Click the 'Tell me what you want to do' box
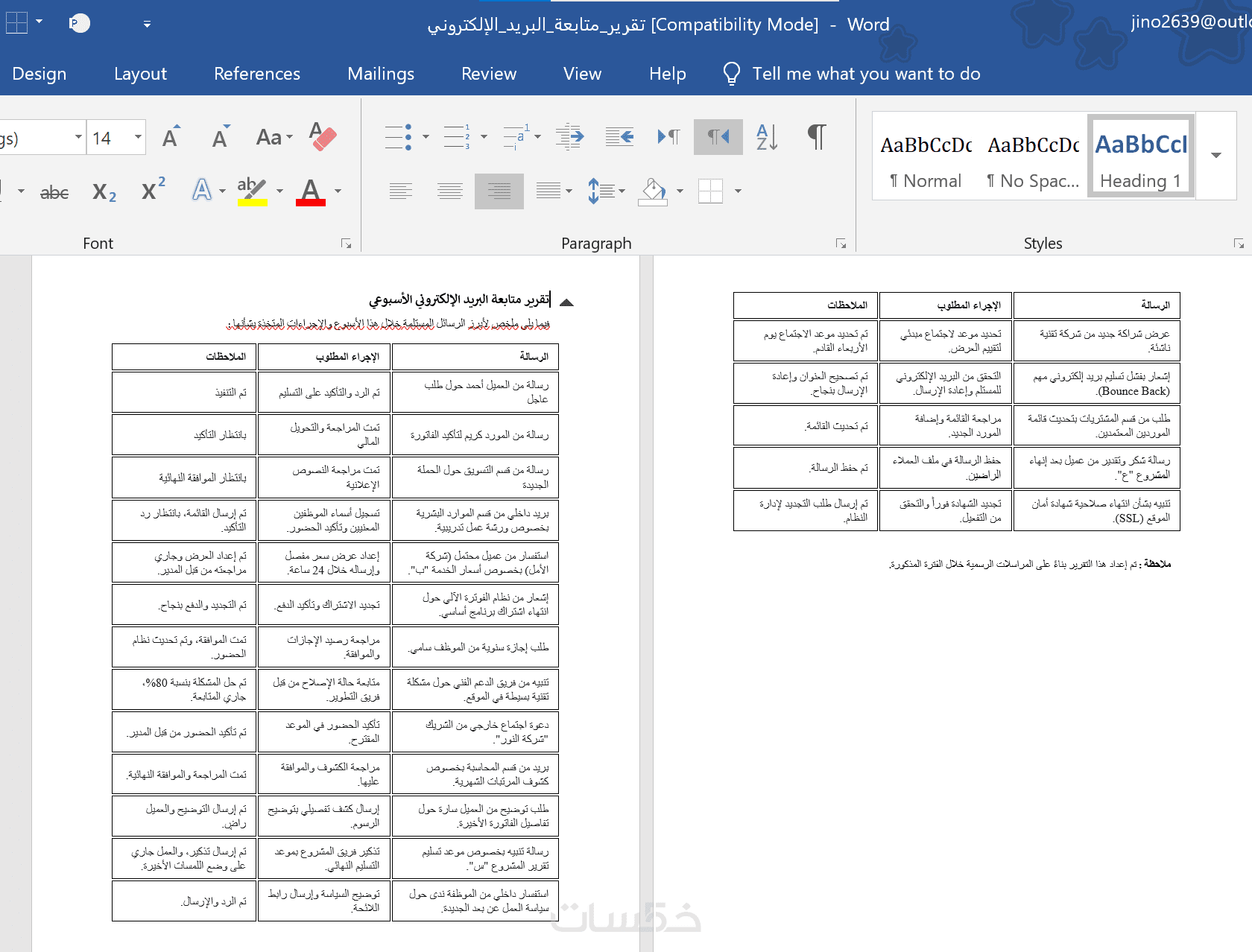Image resolution: width=1252 pixels, height=952 pixels. pyautogui.click(x=866, y=74)
